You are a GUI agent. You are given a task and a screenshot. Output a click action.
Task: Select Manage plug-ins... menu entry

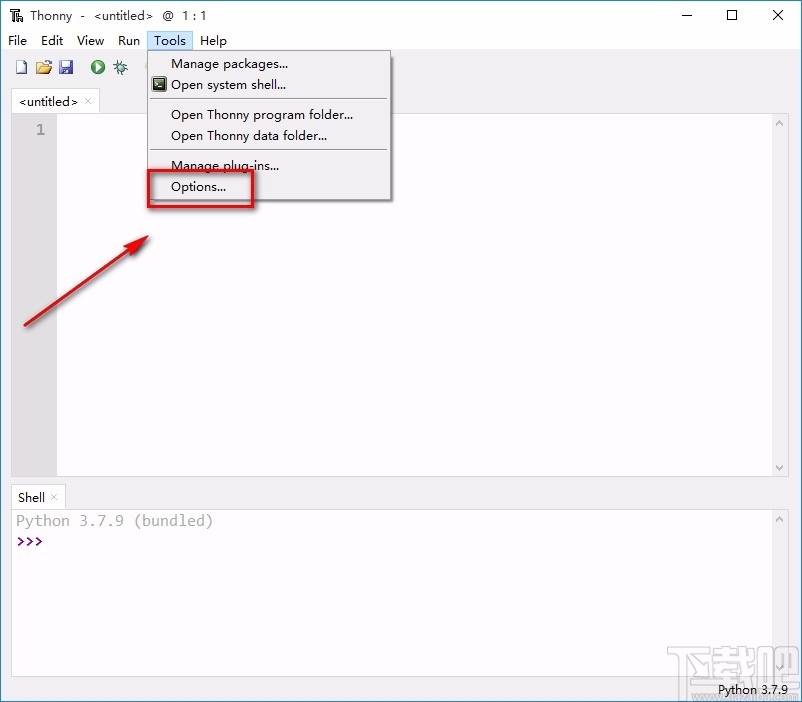pos(225,165)
